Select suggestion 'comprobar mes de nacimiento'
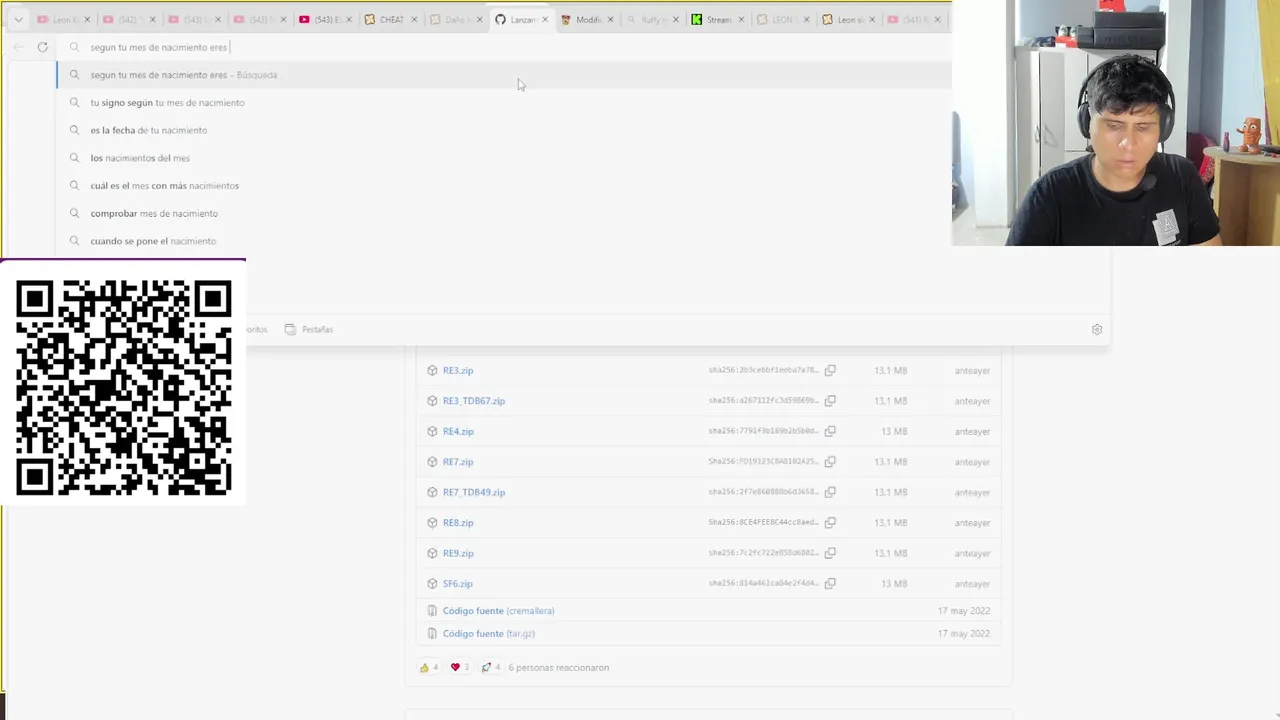The width and height of the screenshot is (1280, 720). [504, 213]
